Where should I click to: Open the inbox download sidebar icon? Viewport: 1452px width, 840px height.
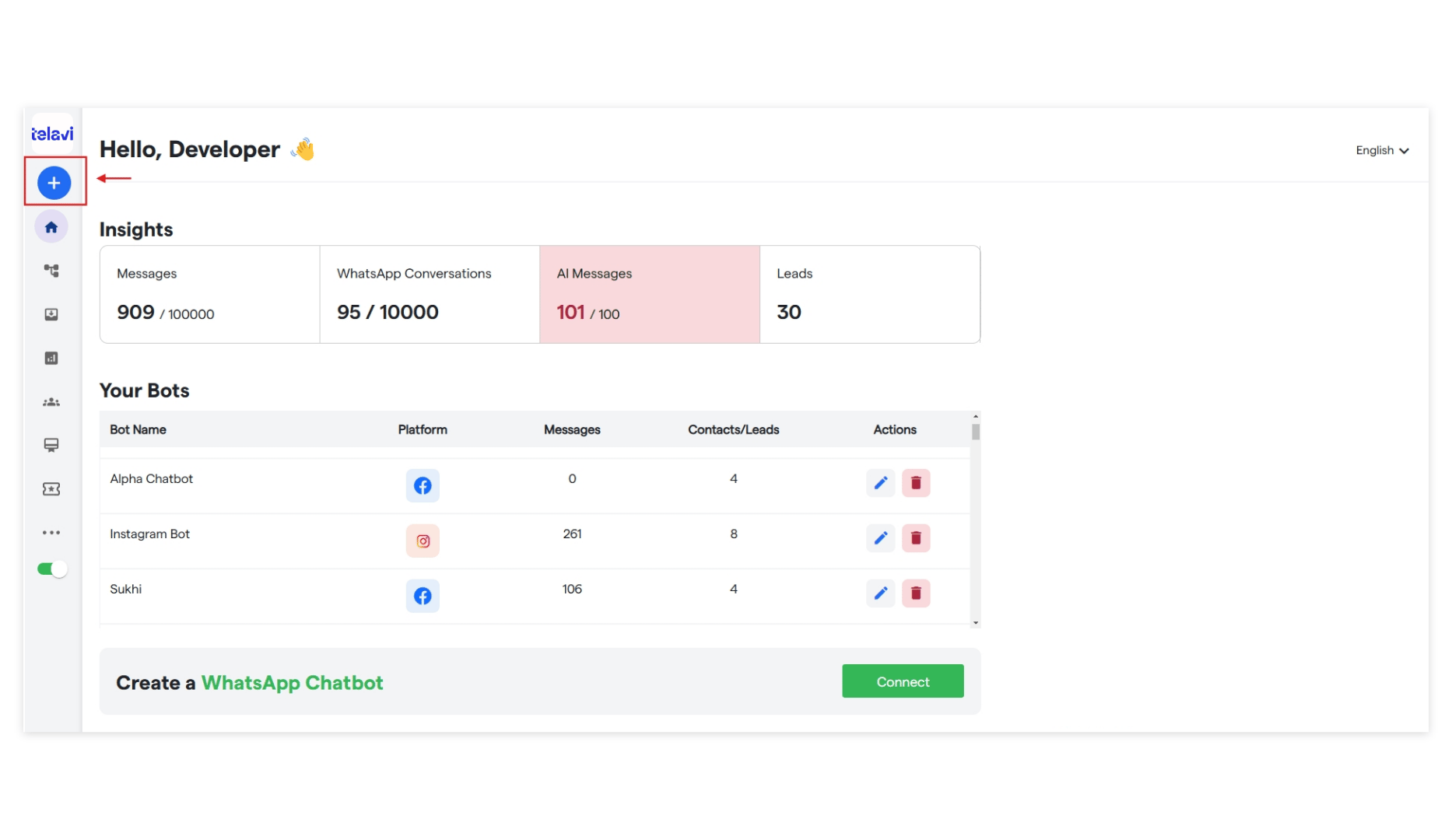[x=51, y=314]
